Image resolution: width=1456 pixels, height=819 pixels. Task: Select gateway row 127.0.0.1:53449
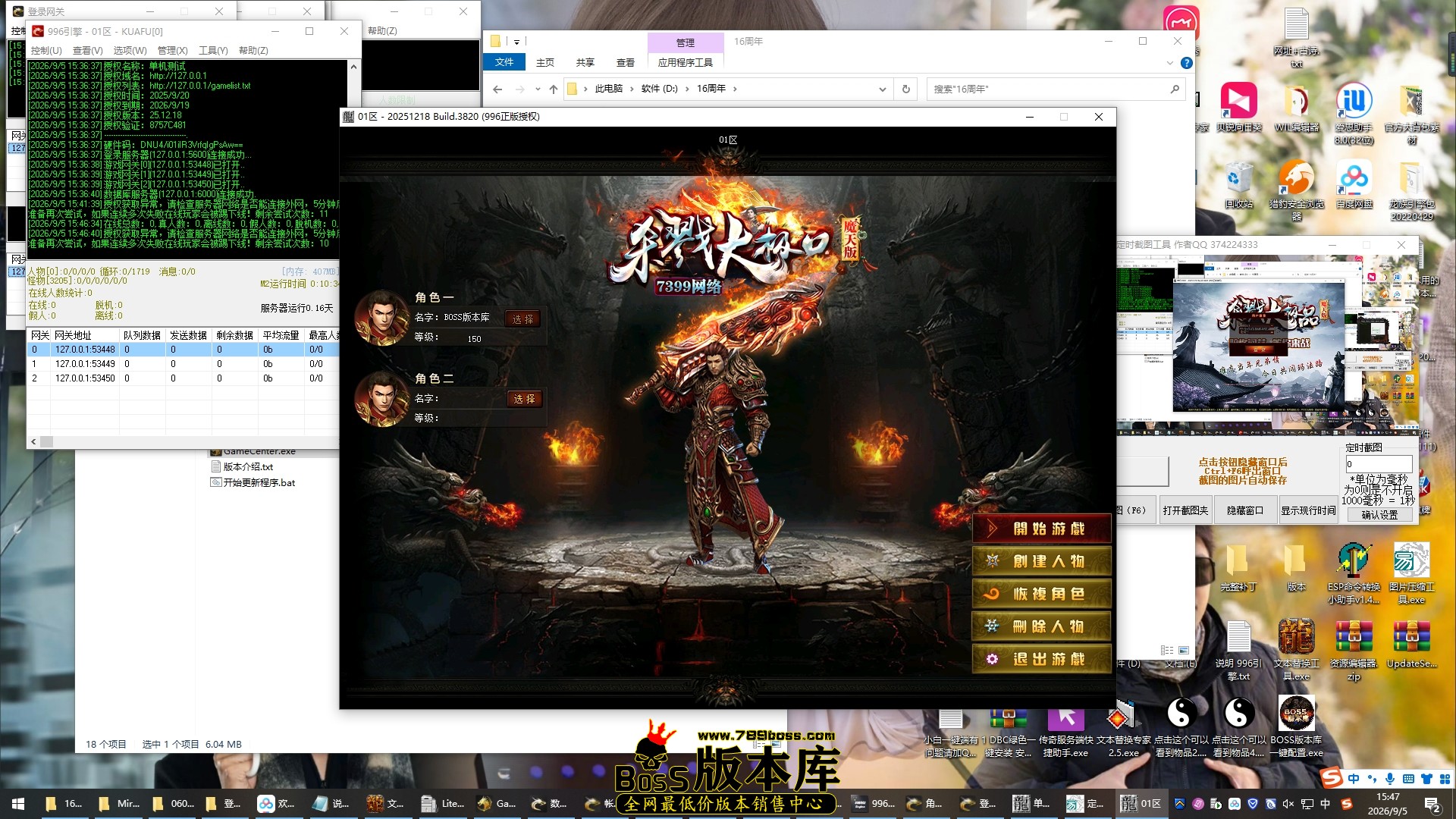tap(183, 364)
